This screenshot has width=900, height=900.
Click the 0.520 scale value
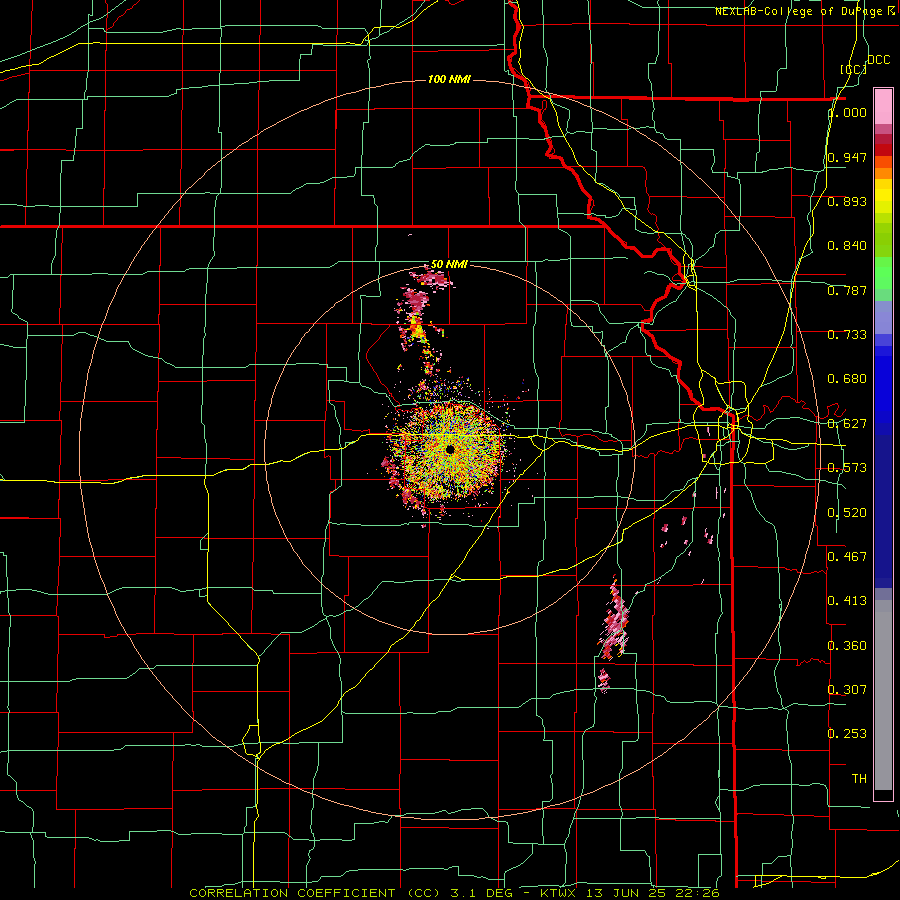point(847,512)
